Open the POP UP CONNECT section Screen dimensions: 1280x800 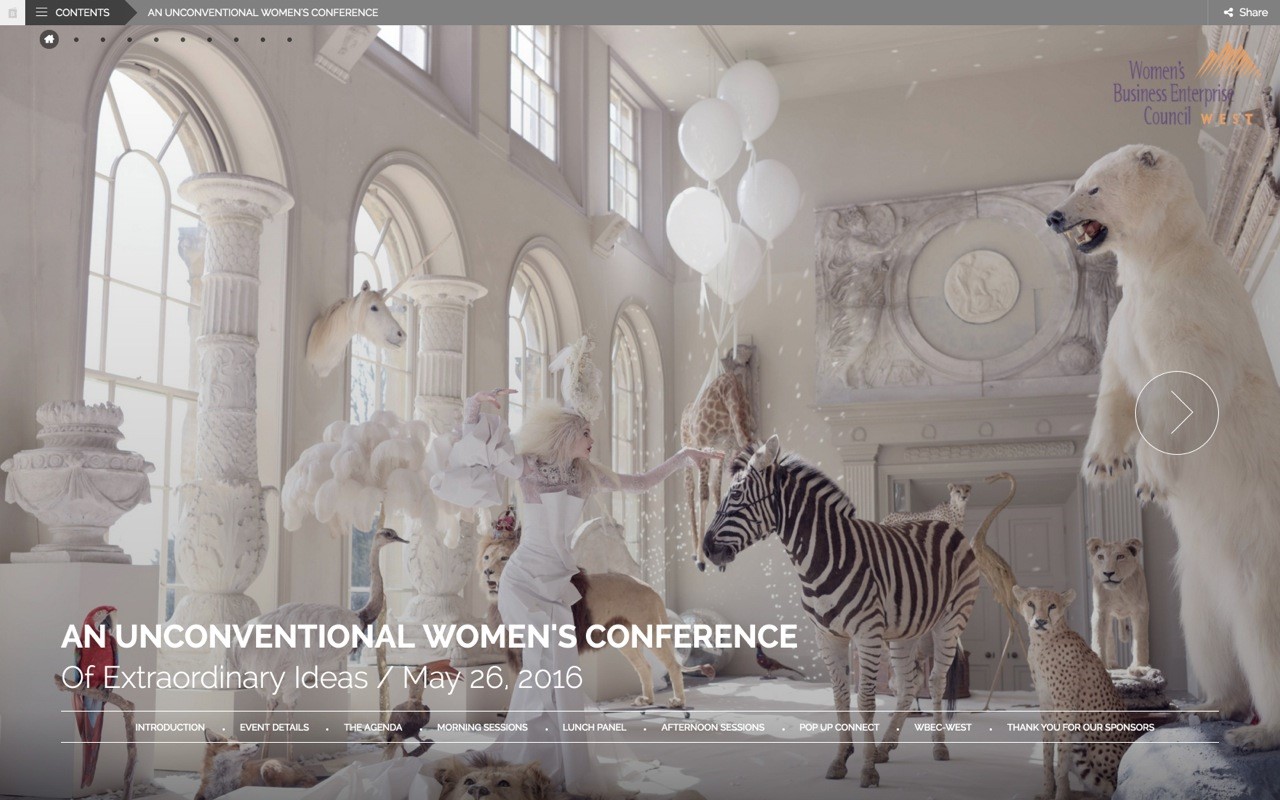[x=839, y=727]
